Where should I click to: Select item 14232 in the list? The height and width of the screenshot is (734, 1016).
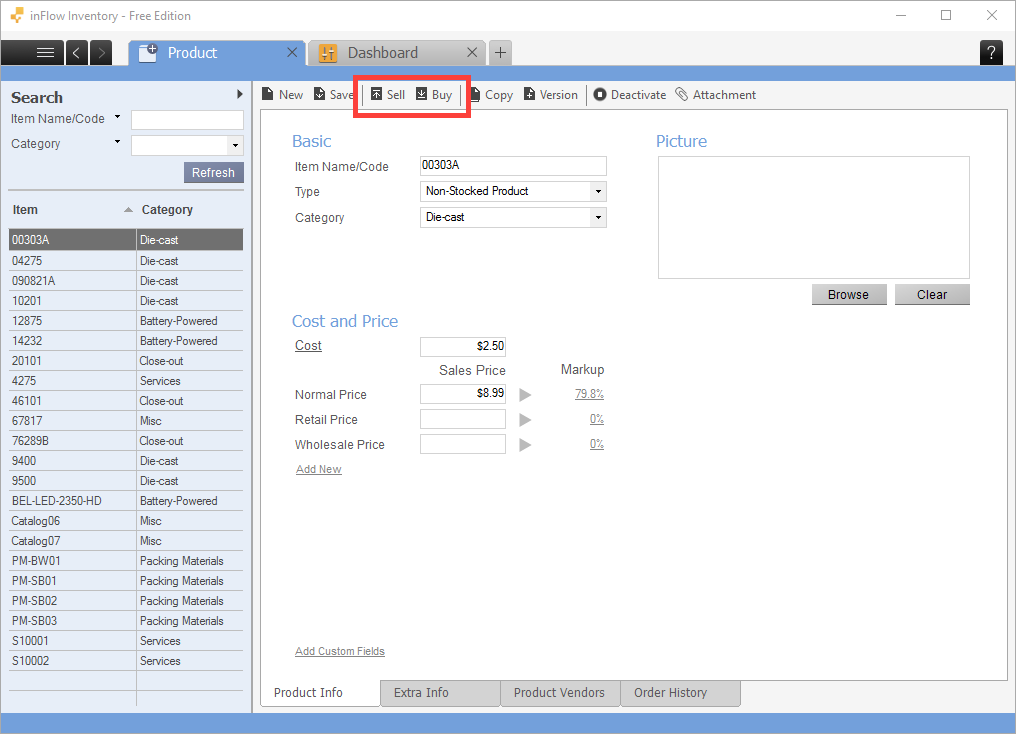pyautogui.click(x=126, y=341)
